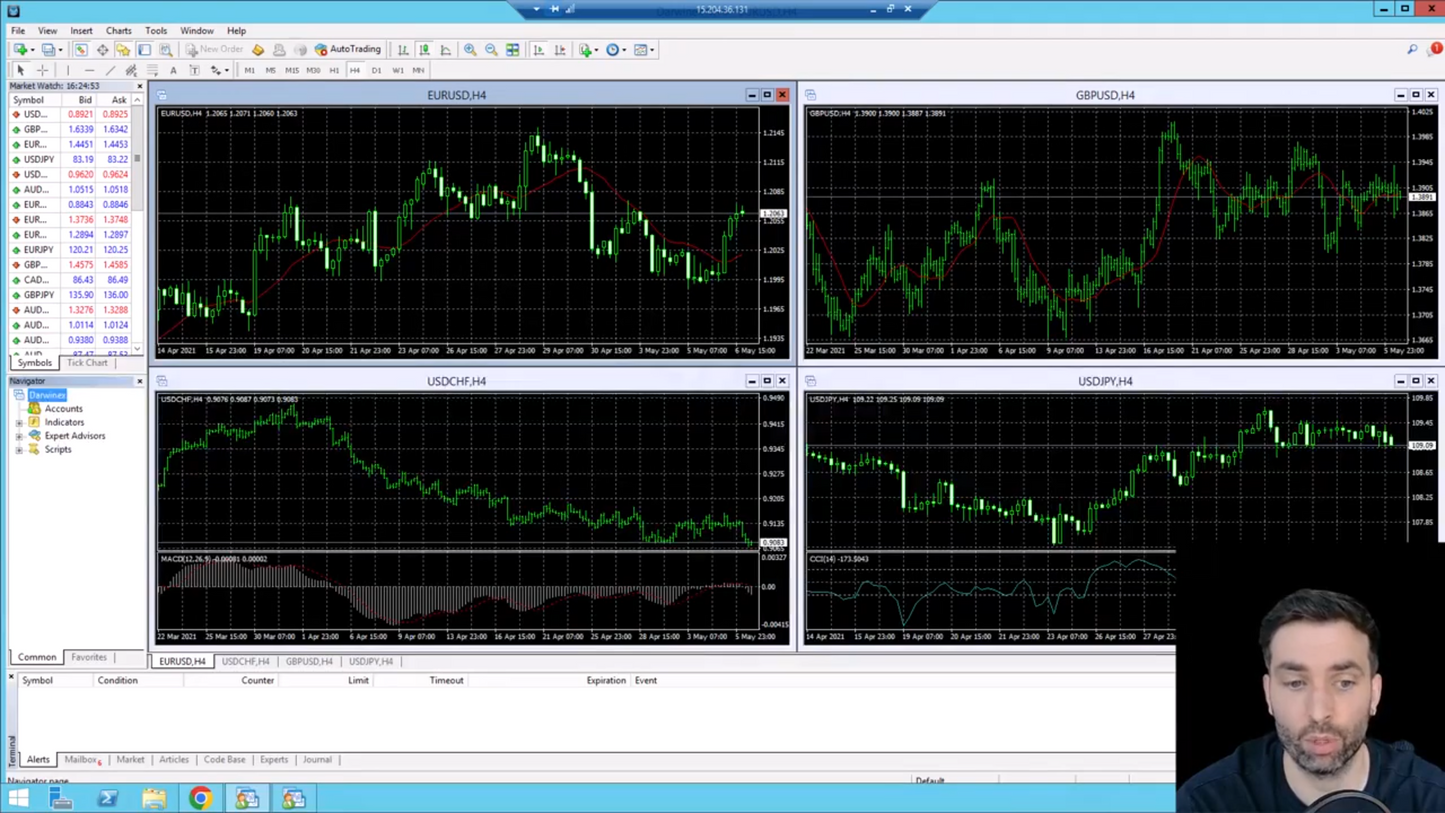Toggle the Market Watch panel icon
1445x813 pixels.
(x=81, y=49)
